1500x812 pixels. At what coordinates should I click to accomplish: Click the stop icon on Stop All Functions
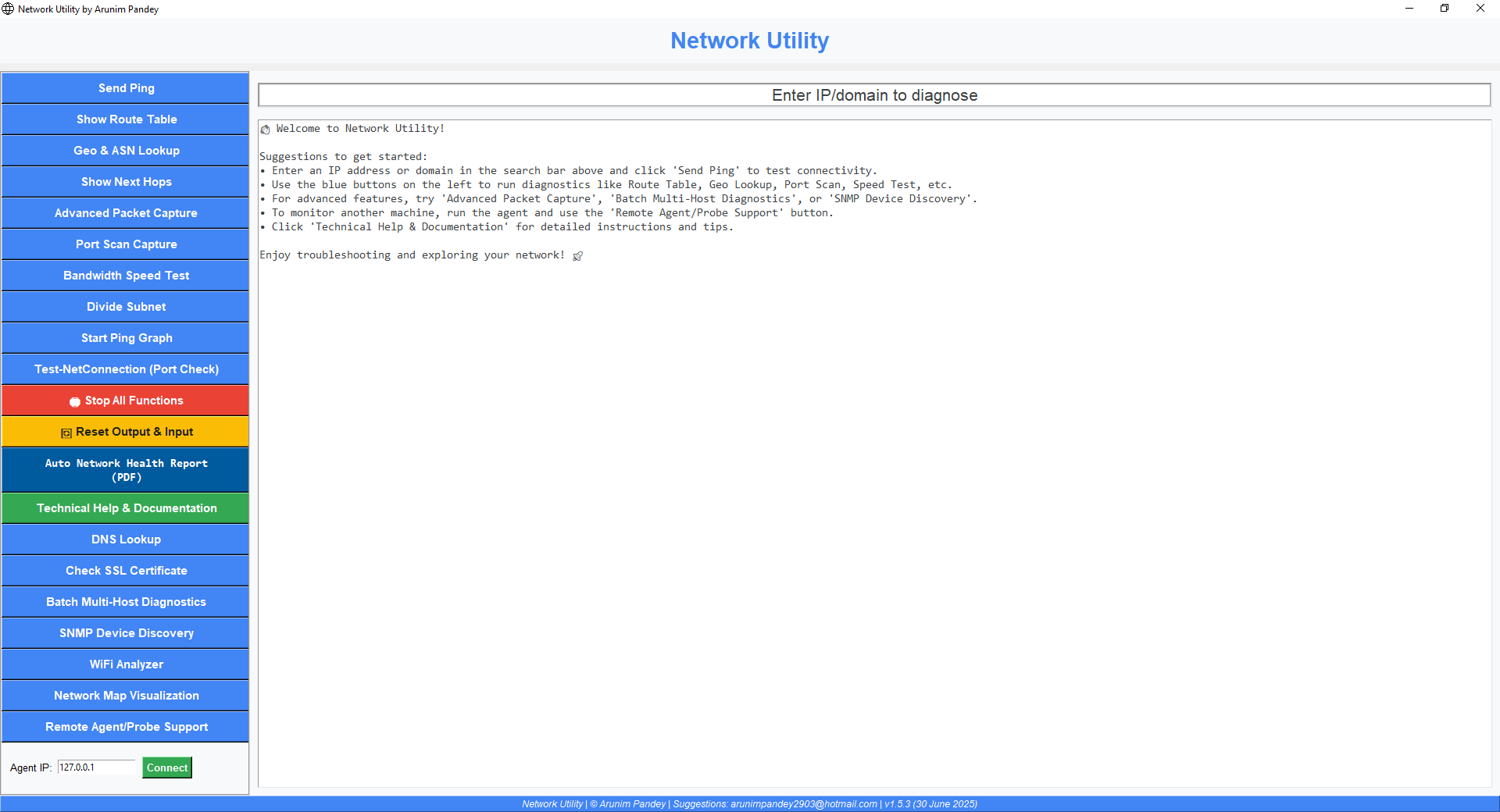click(75, 401)
